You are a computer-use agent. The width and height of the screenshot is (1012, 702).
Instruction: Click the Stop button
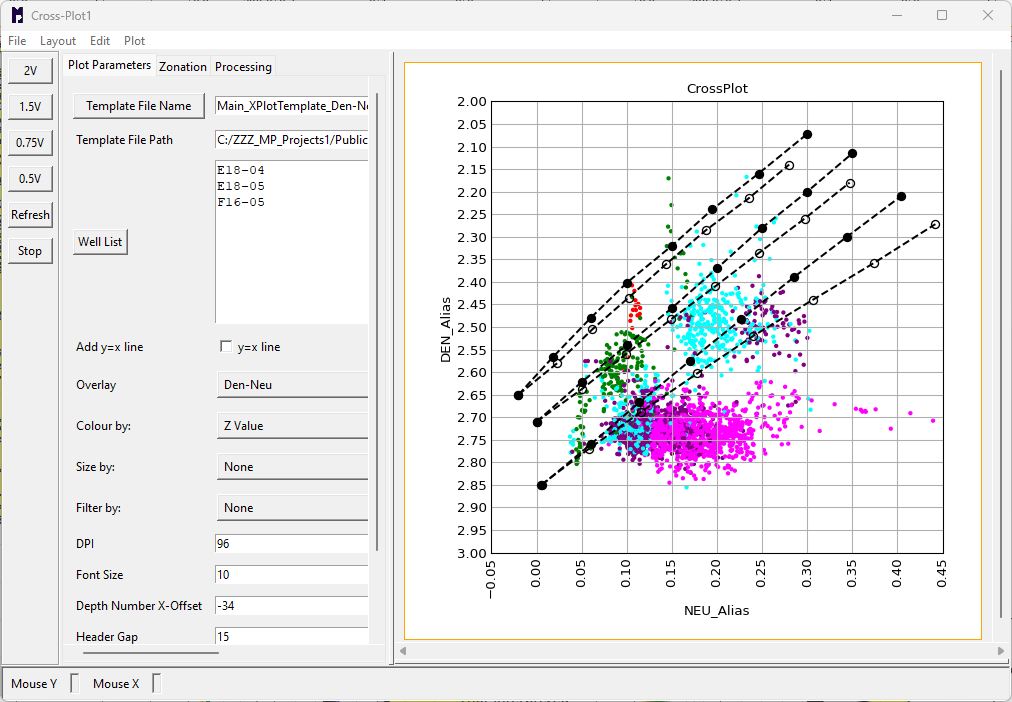pos(30,251)
